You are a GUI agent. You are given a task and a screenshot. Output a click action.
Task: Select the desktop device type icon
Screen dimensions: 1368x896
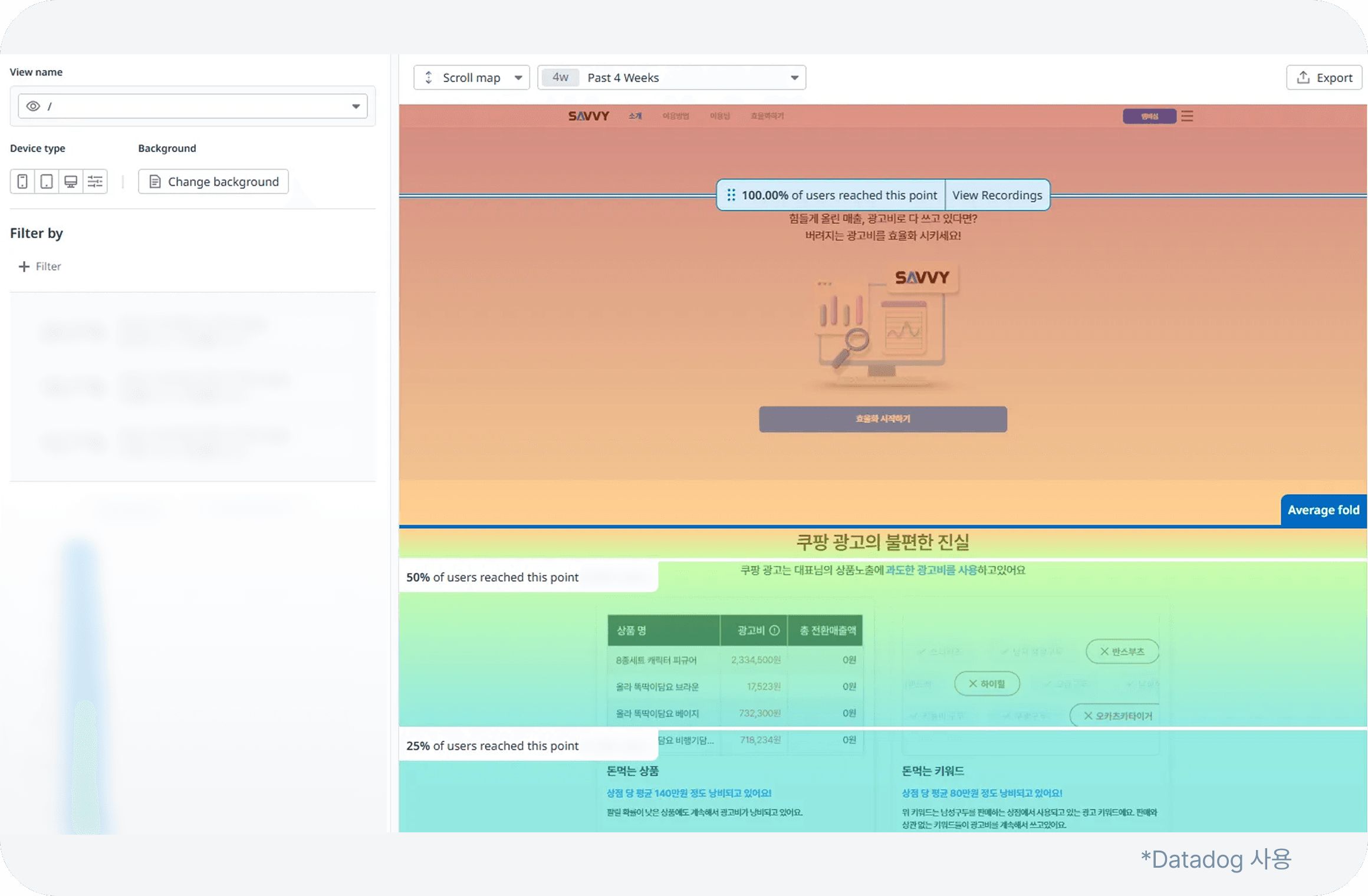coord(71,182)
